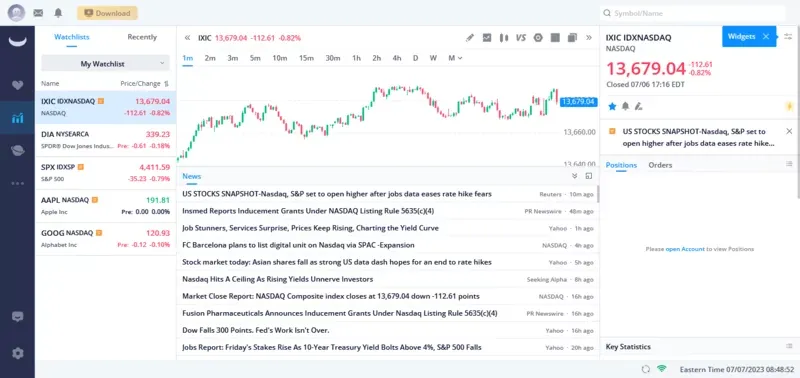Click the open Account link

(x=685, y=249)
